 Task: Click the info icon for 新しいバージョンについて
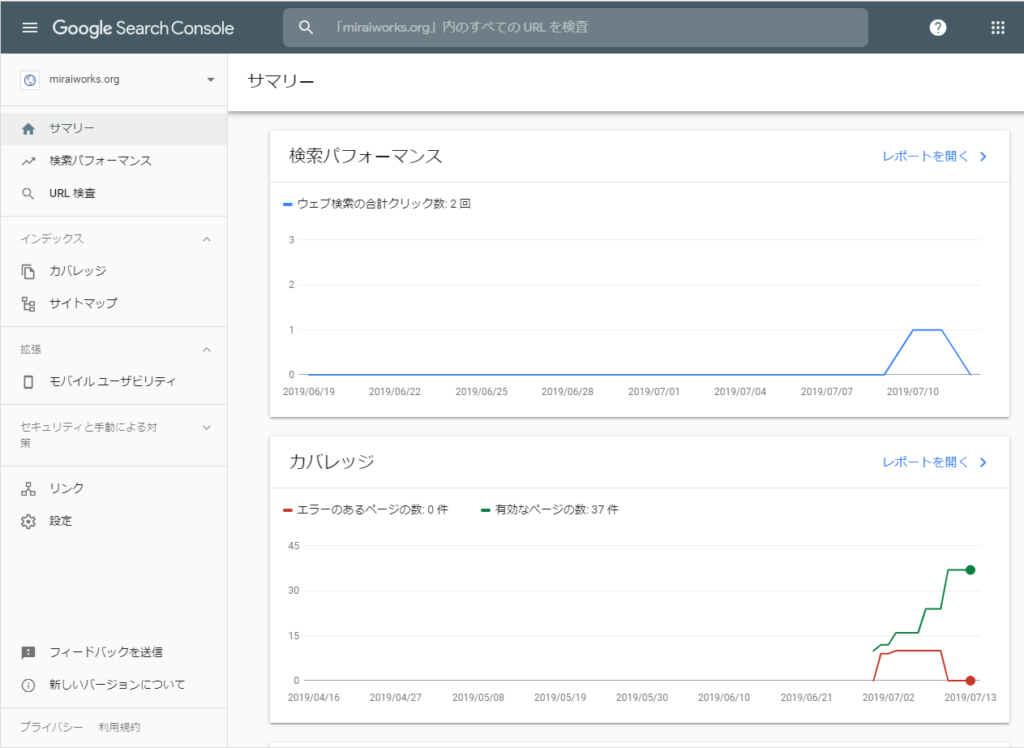coord(28,685)
